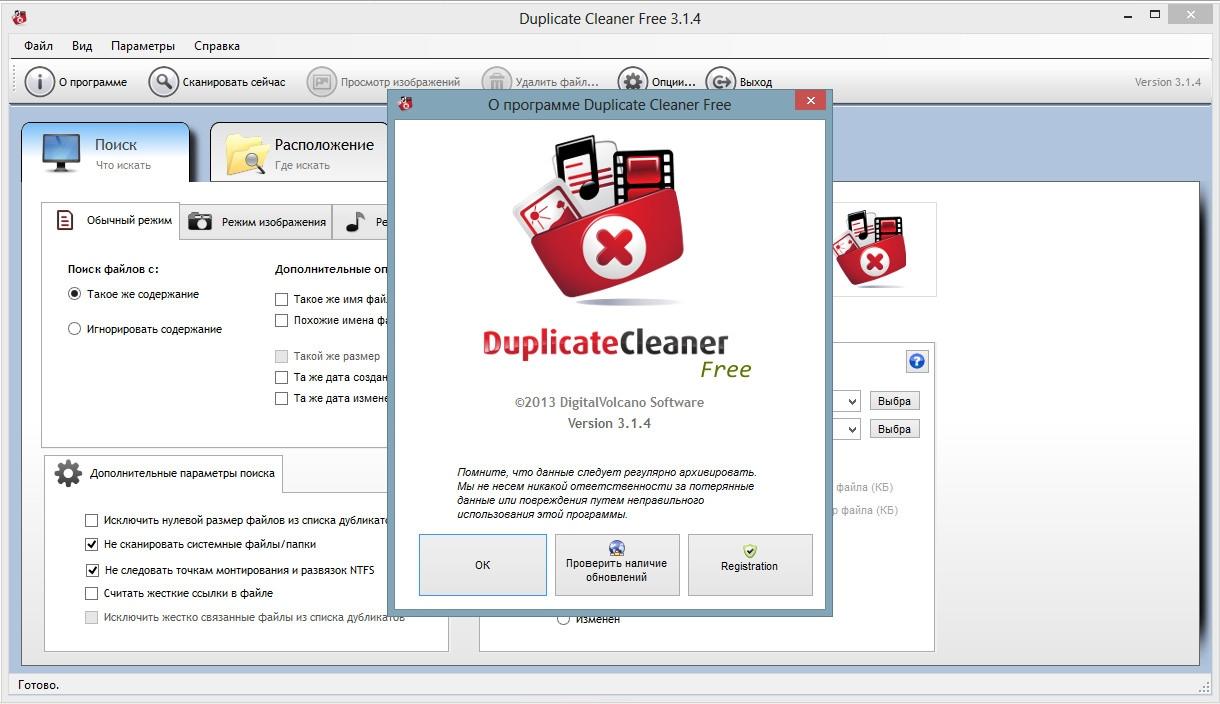Close the About Duplicate Cleaner dialog
This screenshot has width=1220, height=704.
point(811,101)
